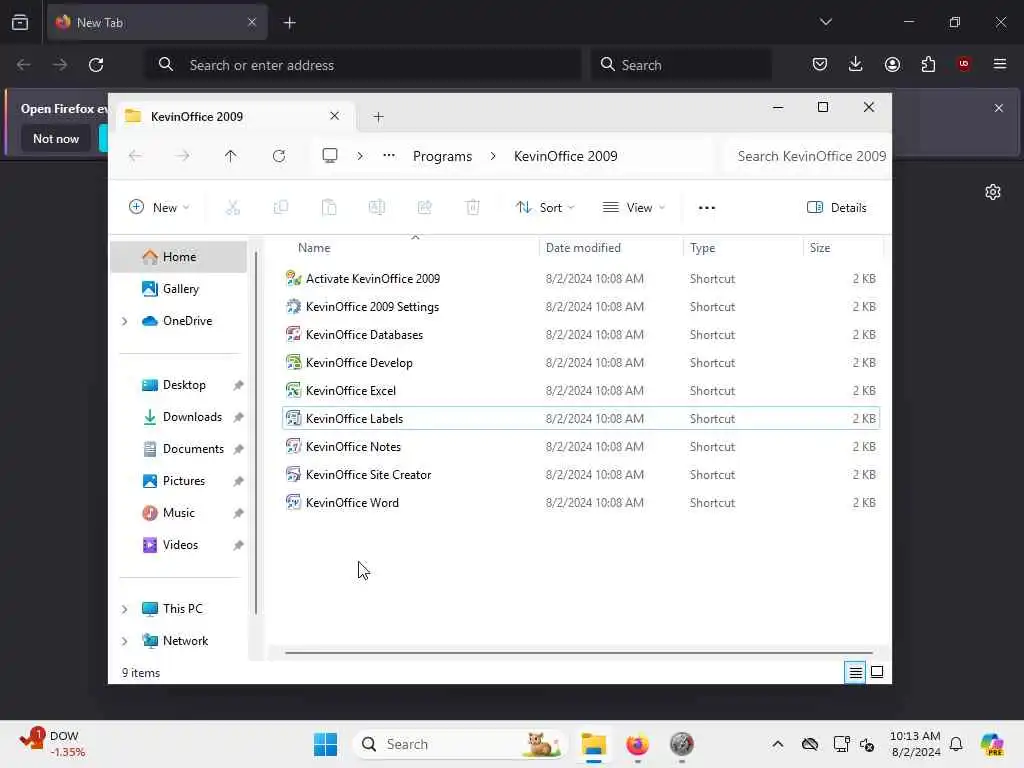Image resolution: width=1024 pixels, height=768 pixels.
Task: Open the See more ellipsis menu
Action: [x=707, y=208]
